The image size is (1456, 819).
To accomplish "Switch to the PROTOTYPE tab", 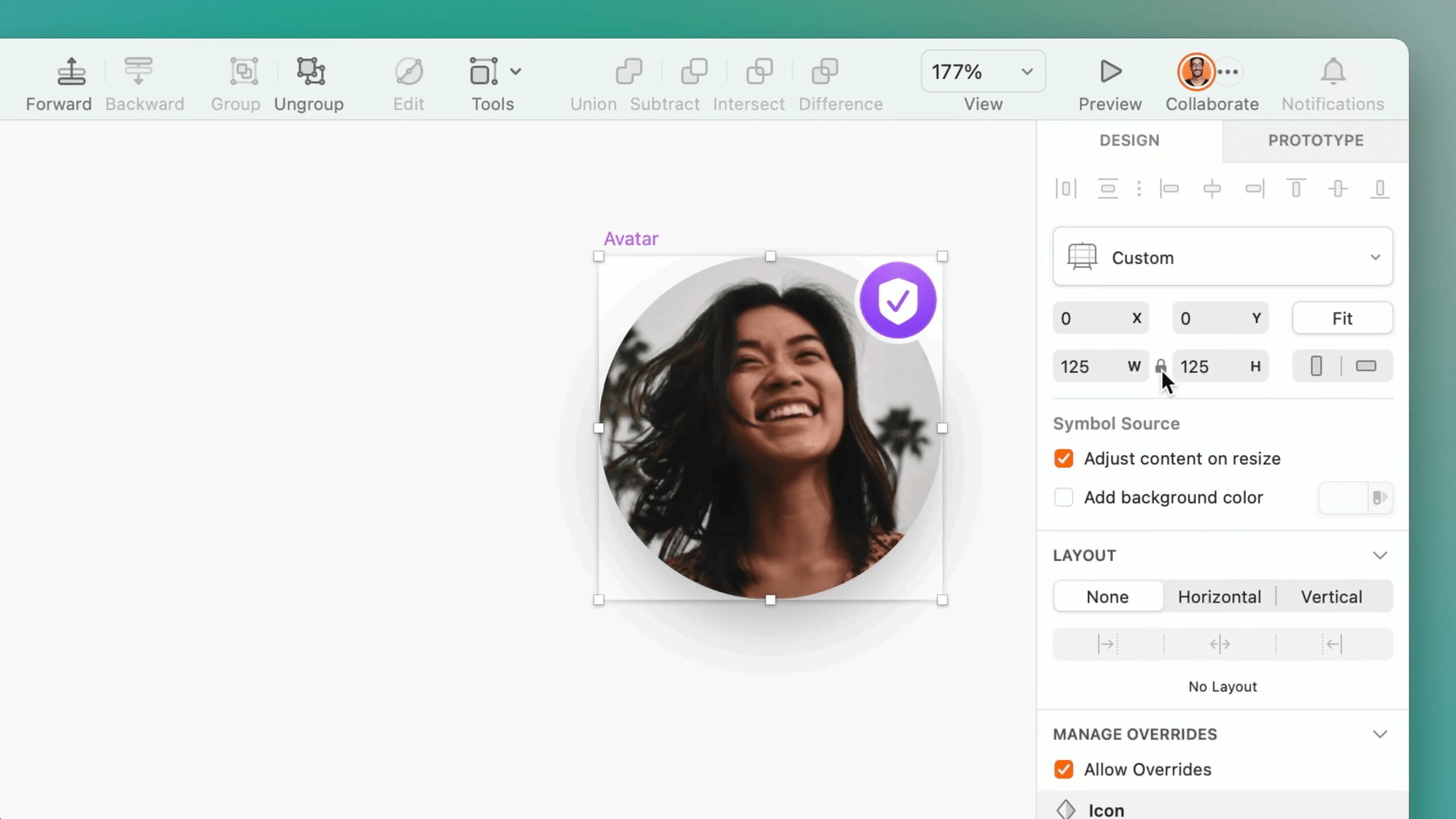I will pos(1316,140).
